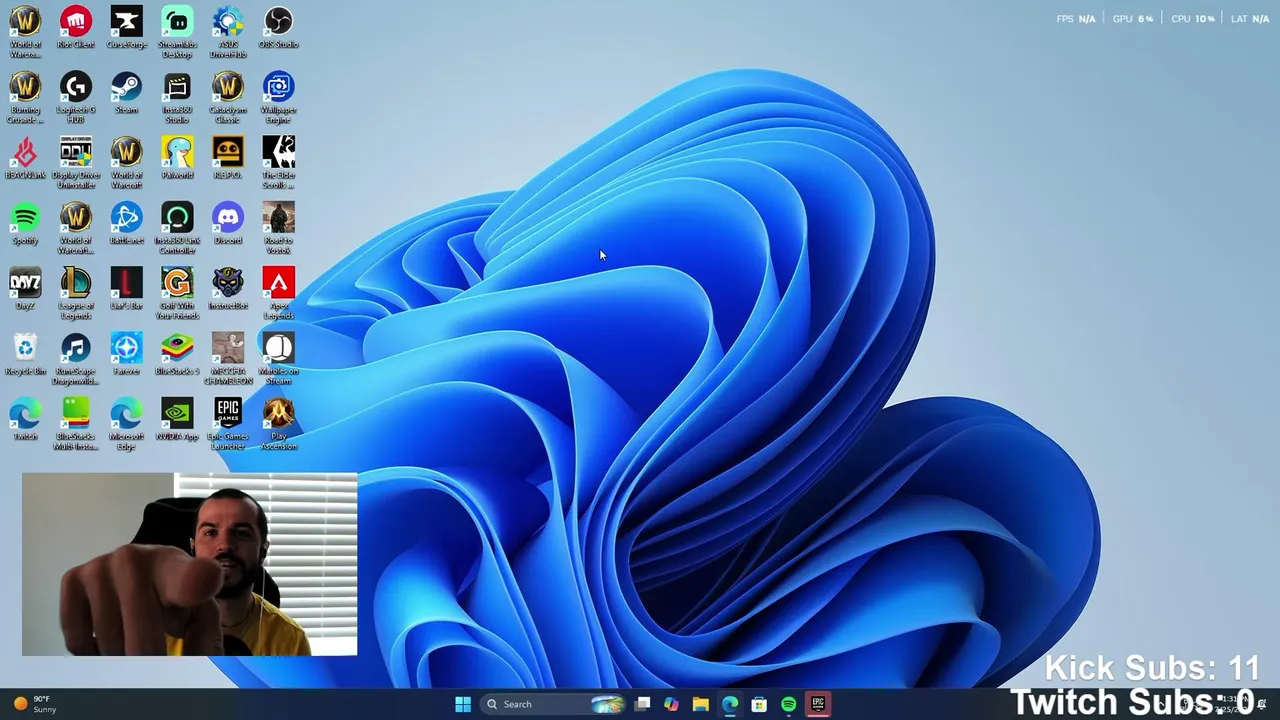Select the Palworld desktop shortcut
The image size is (1280, 720).
177,159
